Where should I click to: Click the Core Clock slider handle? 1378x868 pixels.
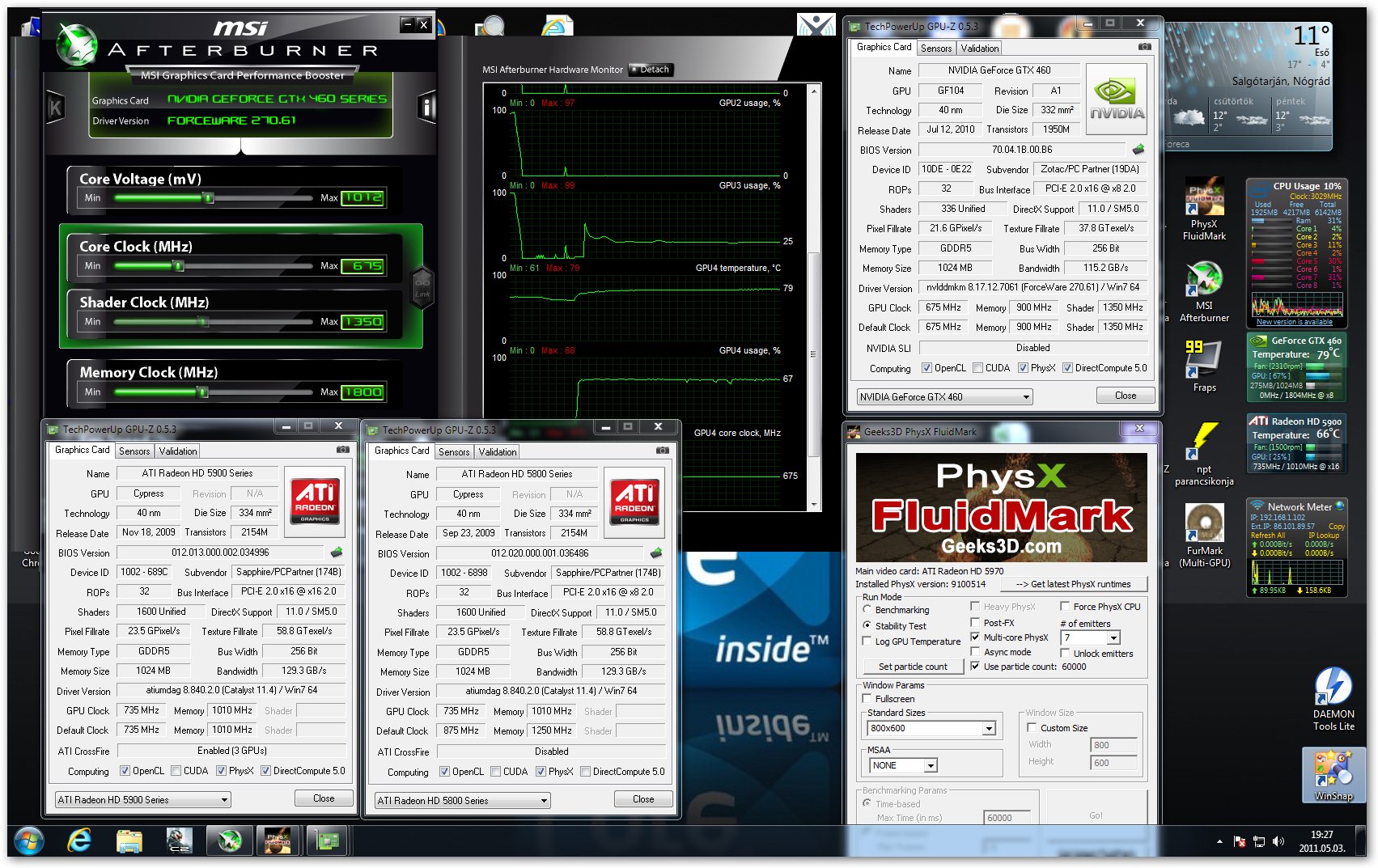pos(178,265)
